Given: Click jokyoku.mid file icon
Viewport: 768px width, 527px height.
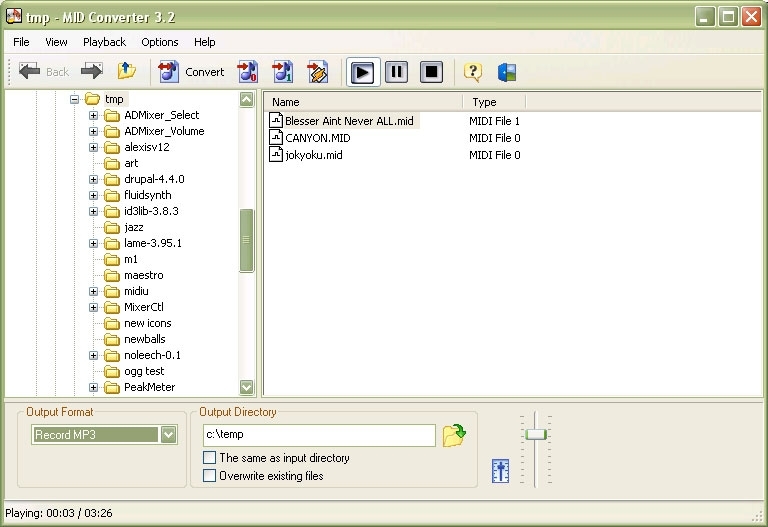Looking at the screenshot, I should point(276,155).
